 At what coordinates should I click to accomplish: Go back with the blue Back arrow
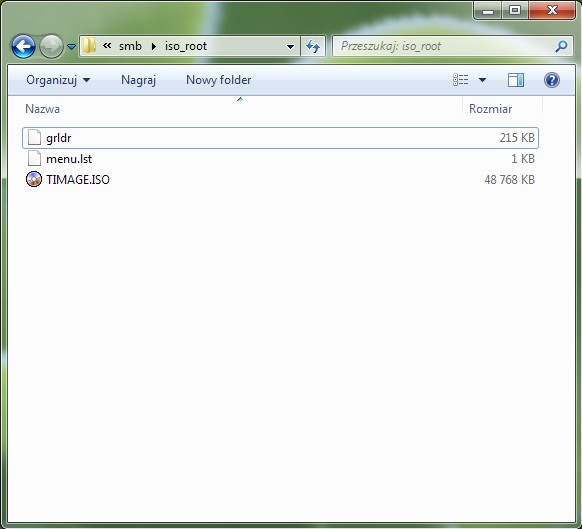coord(23,46)
